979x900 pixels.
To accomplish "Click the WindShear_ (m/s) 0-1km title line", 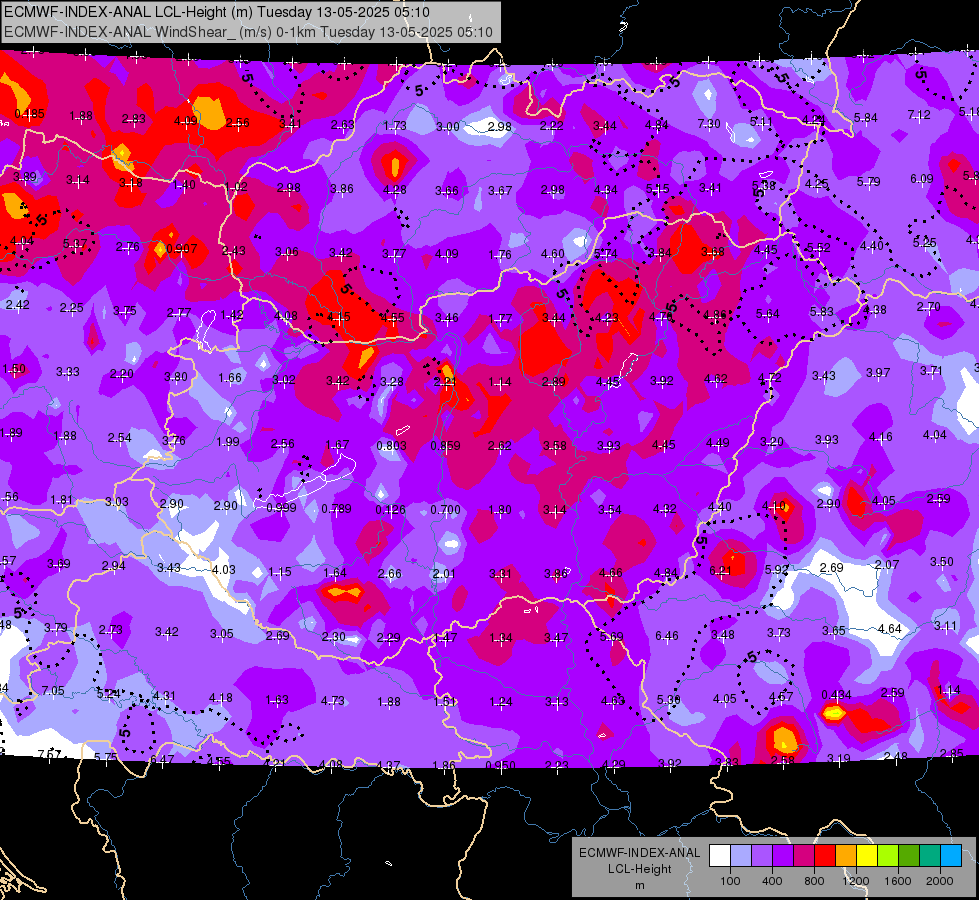I will (248, 32).
